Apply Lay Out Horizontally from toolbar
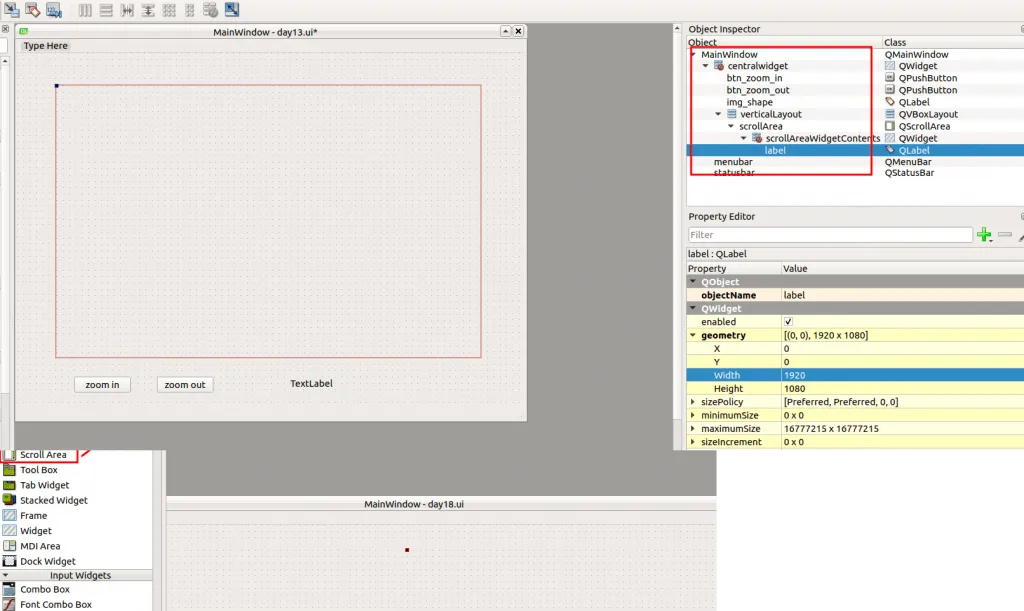 85,10
